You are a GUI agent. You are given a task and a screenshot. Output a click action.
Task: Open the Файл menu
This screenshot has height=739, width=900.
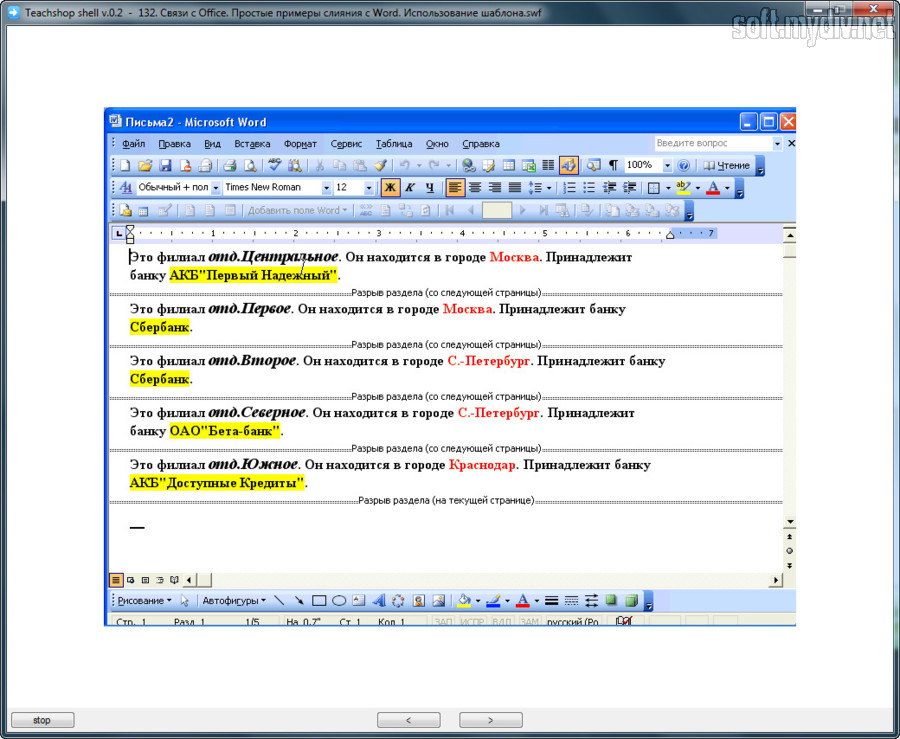[134, 144]
